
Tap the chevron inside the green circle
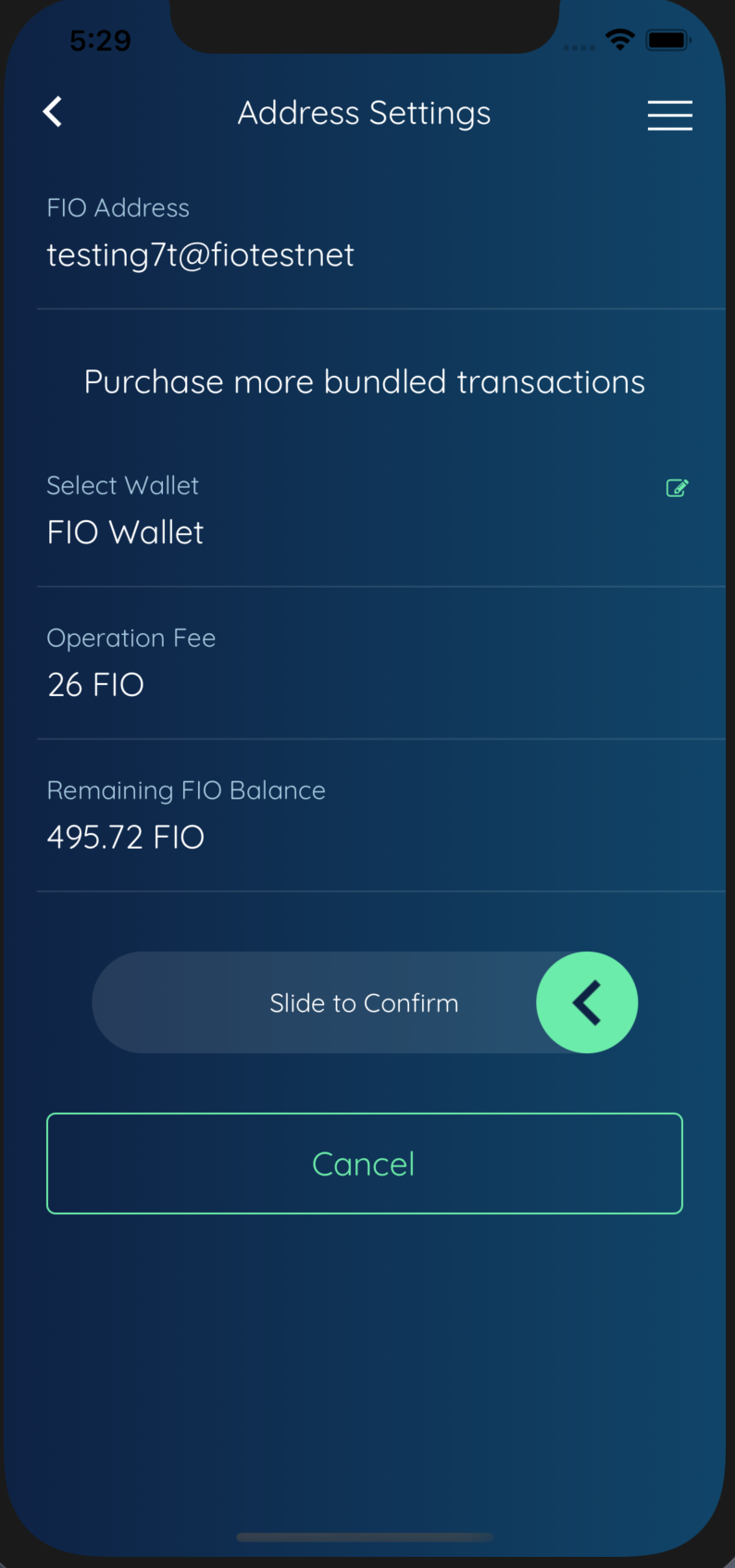click(587, 1002)
